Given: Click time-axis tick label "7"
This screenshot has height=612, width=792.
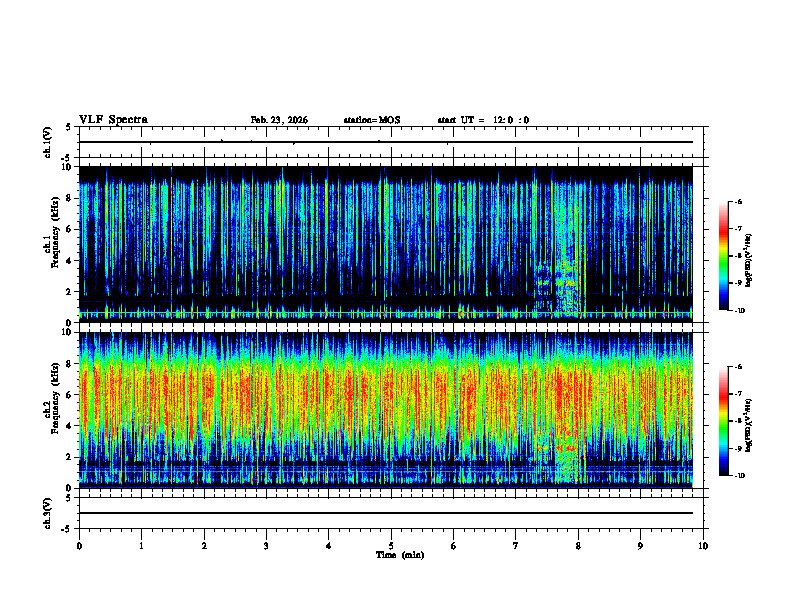Looking at the screenshot, I should 516,546.
